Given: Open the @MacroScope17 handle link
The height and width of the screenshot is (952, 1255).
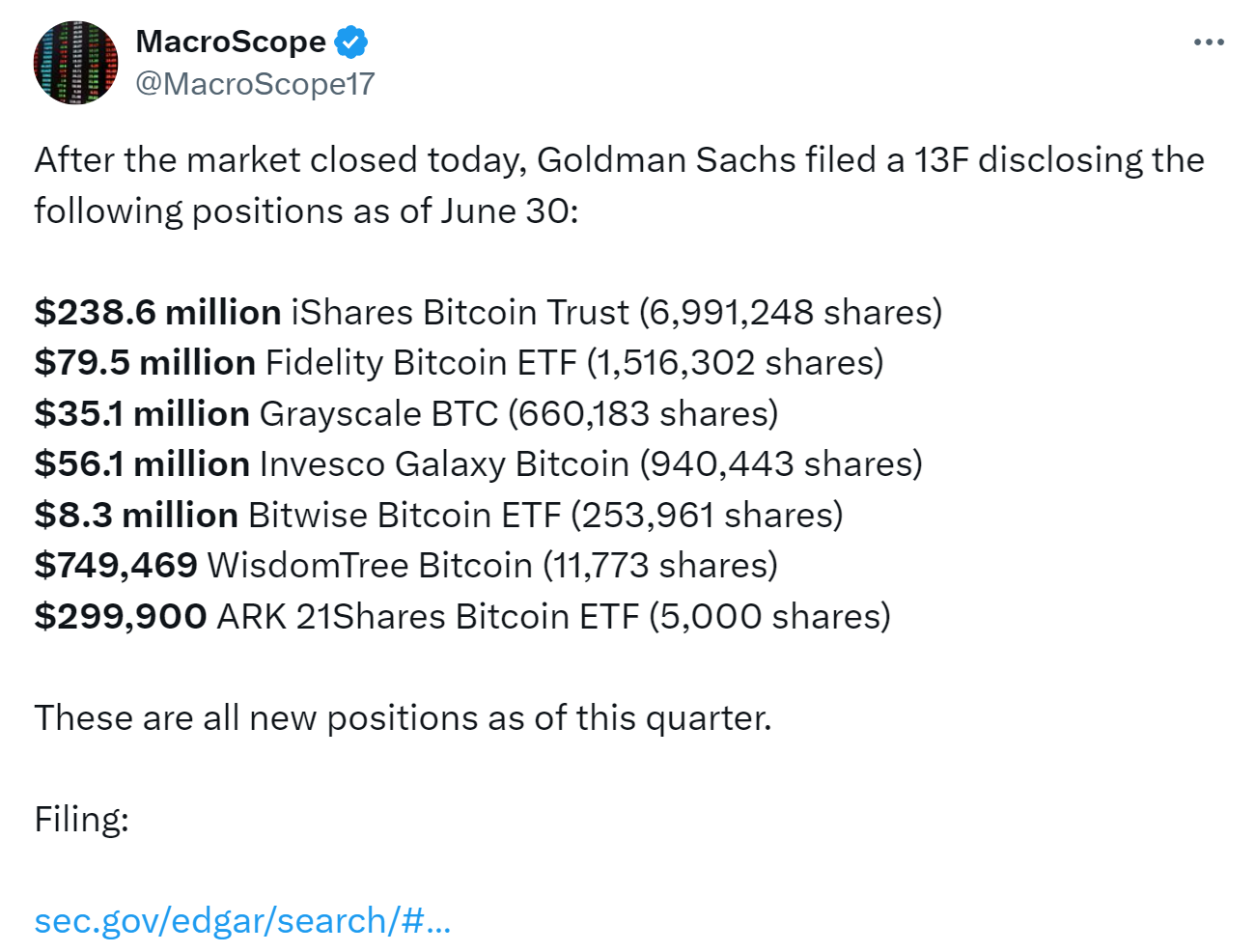Looking at the screenshot, I should tap(255, 84).
